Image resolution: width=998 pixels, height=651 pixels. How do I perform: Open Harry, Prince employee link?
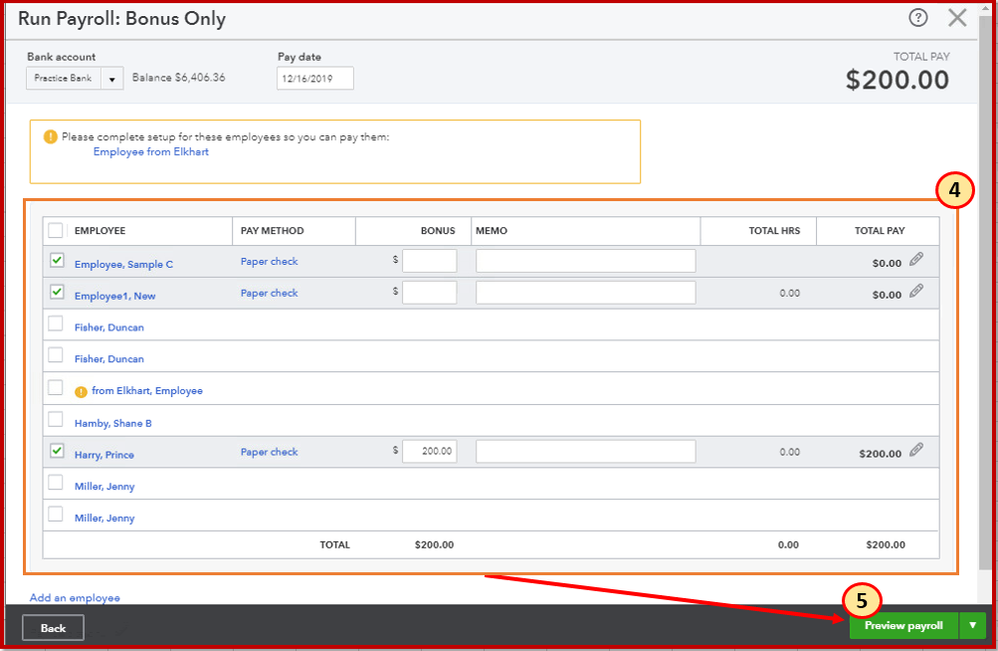click(x=104, y=455)
